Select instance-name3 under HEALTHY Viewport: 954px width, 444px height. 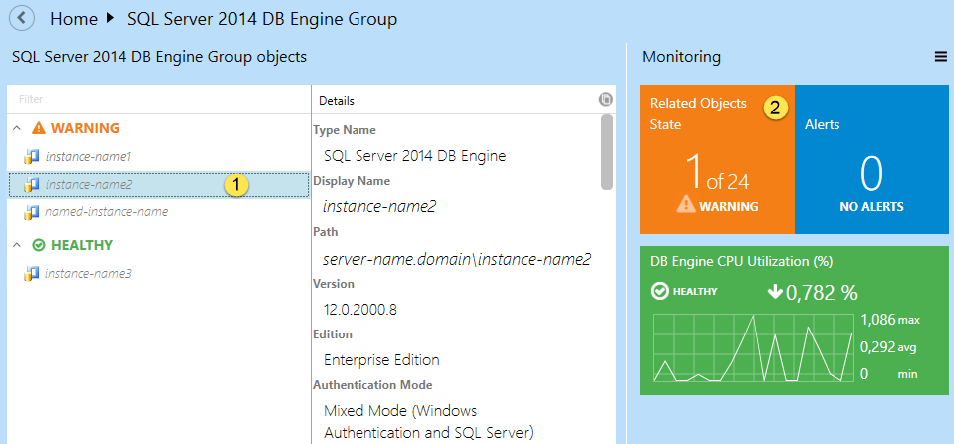(89, 274)
